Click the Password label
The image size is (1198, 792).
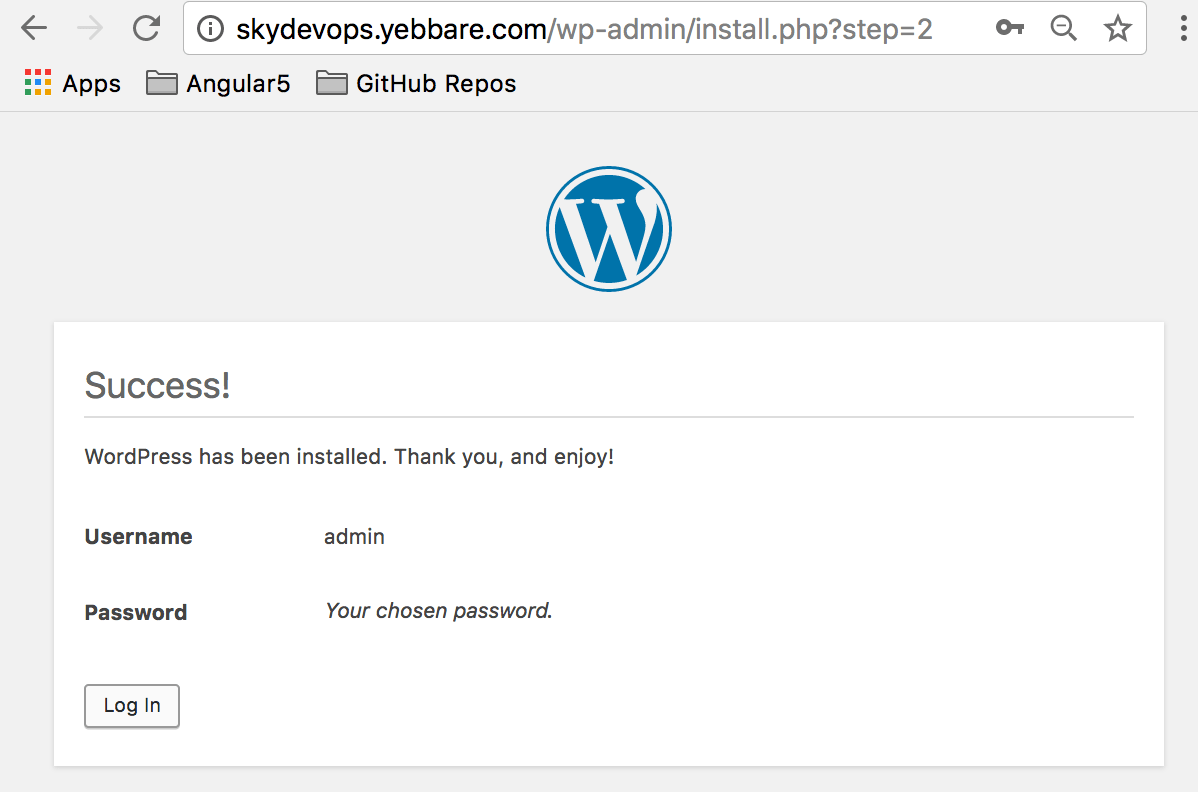[136, 612]
